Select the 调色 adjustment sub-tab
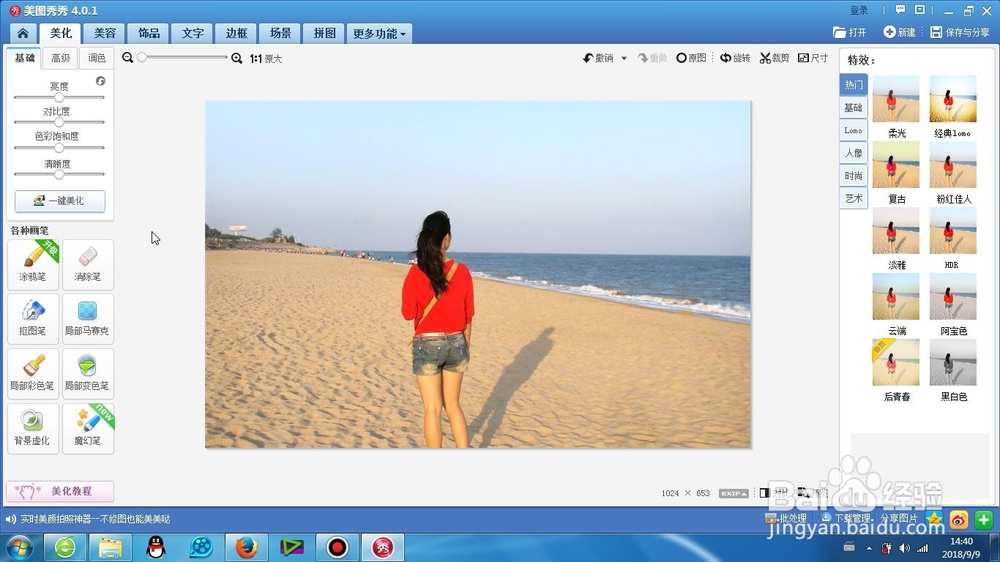1000x562 pixels. 96,58
